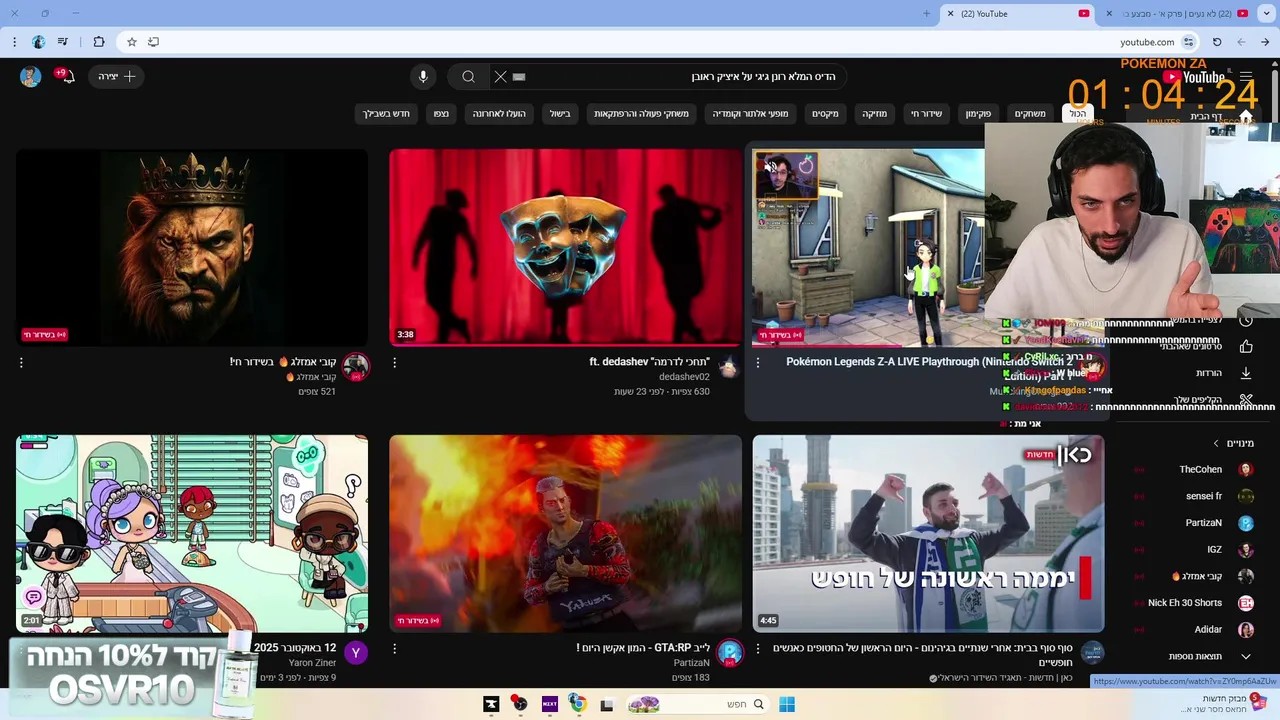Open the Your clips scissors icon
The width and height of the screenshot is (1280, 720).
pos(1246,400)
